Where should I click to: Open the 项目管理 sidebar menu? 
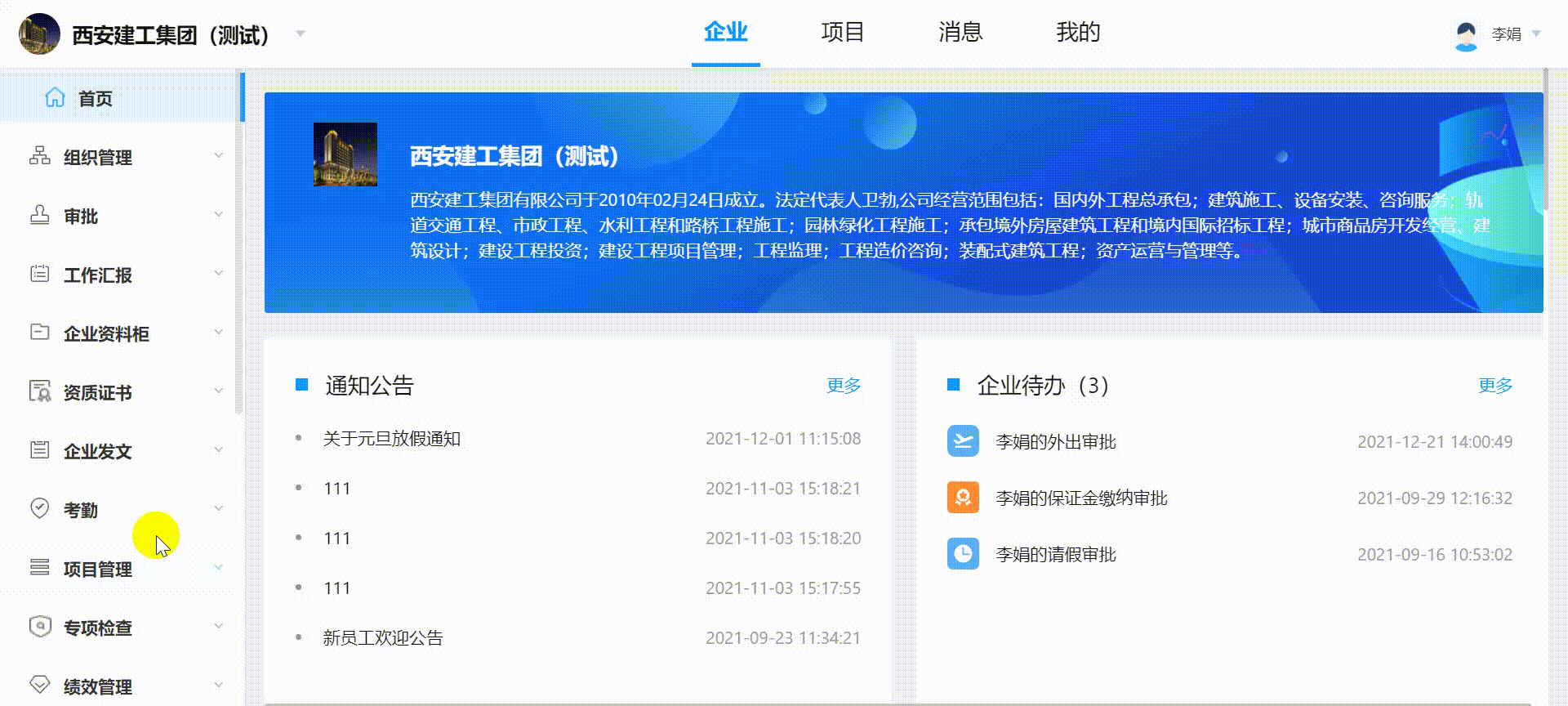point(119,569)
